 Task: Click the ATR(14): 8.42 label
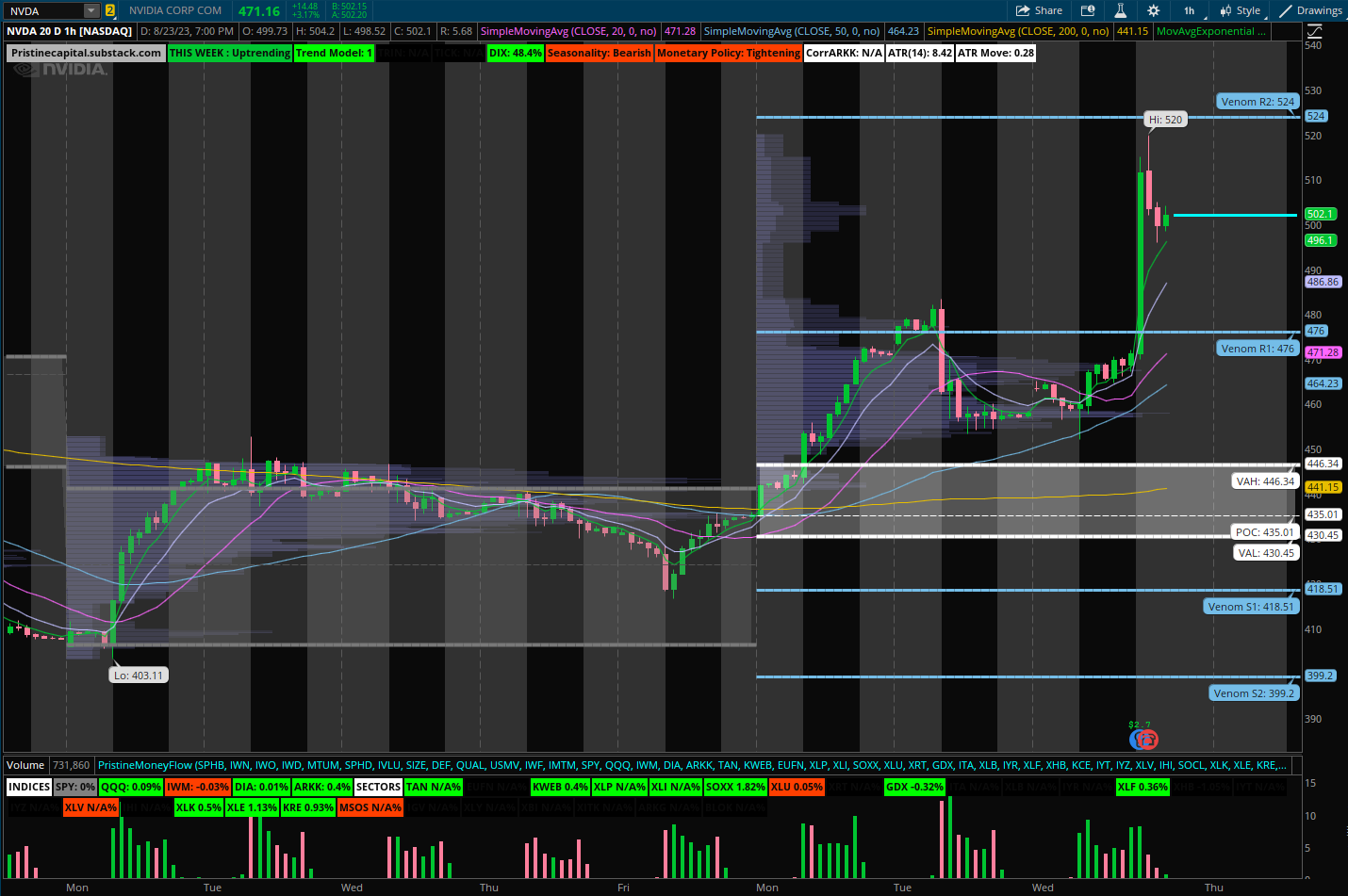coord(920,53)
